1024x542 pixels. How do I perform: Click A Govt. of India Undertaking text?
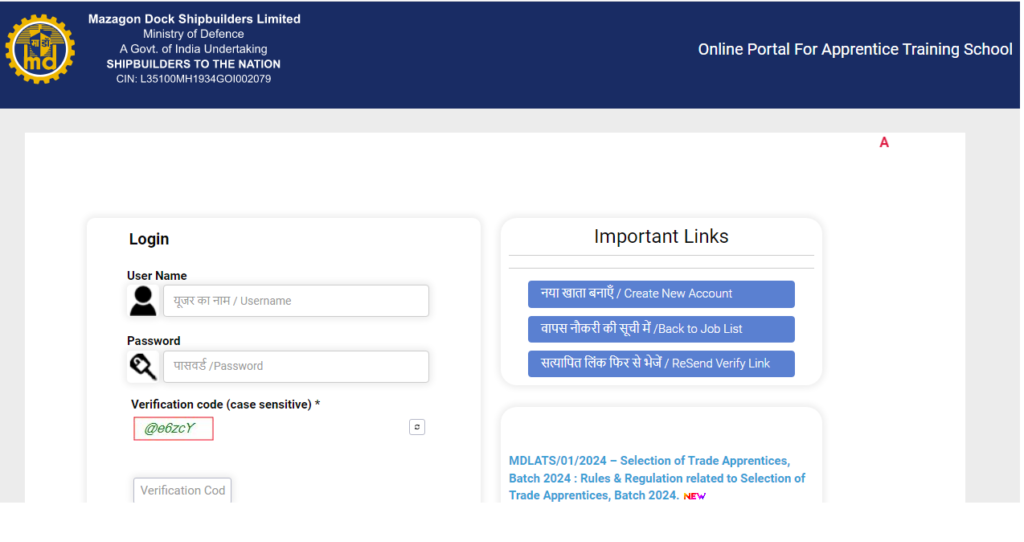tap(193, 49)
